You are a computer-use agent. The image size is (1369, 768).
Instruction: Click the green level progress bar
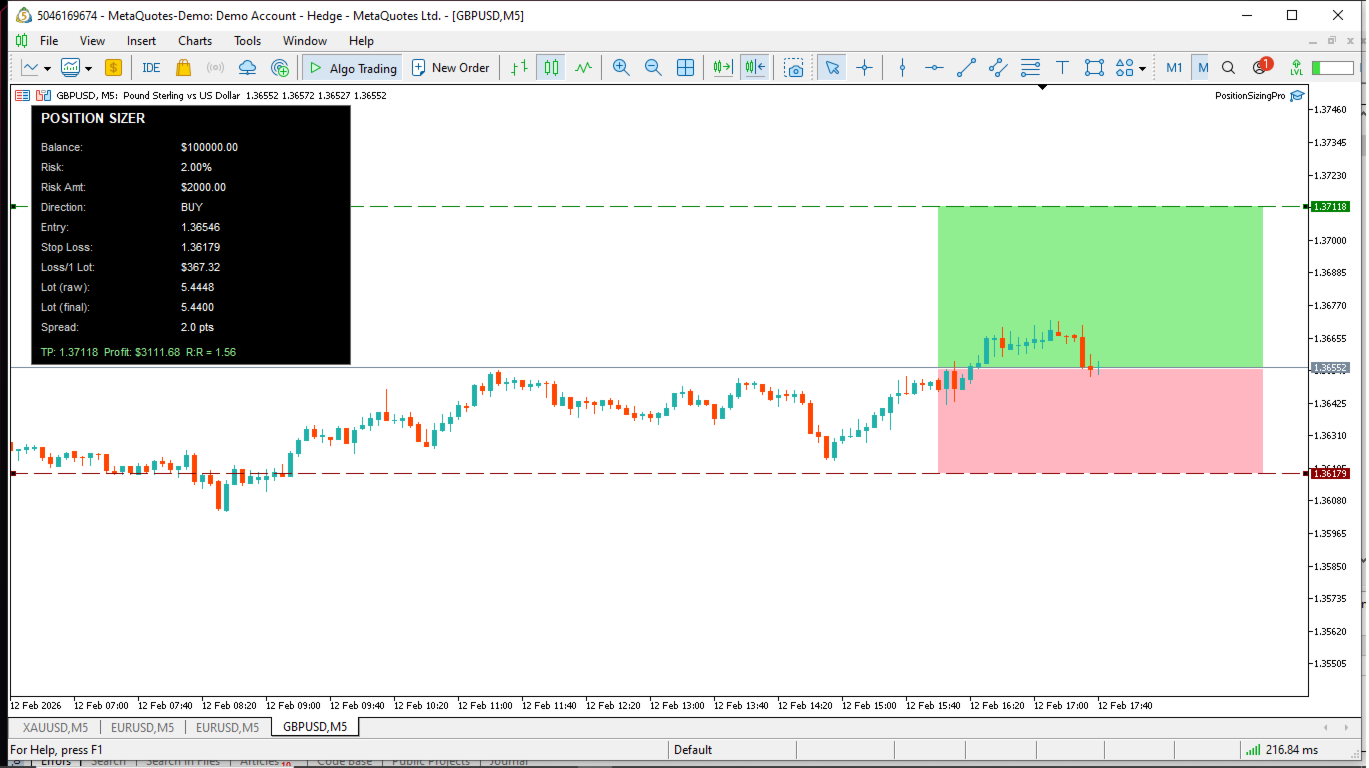click(x=1332, y=68)
